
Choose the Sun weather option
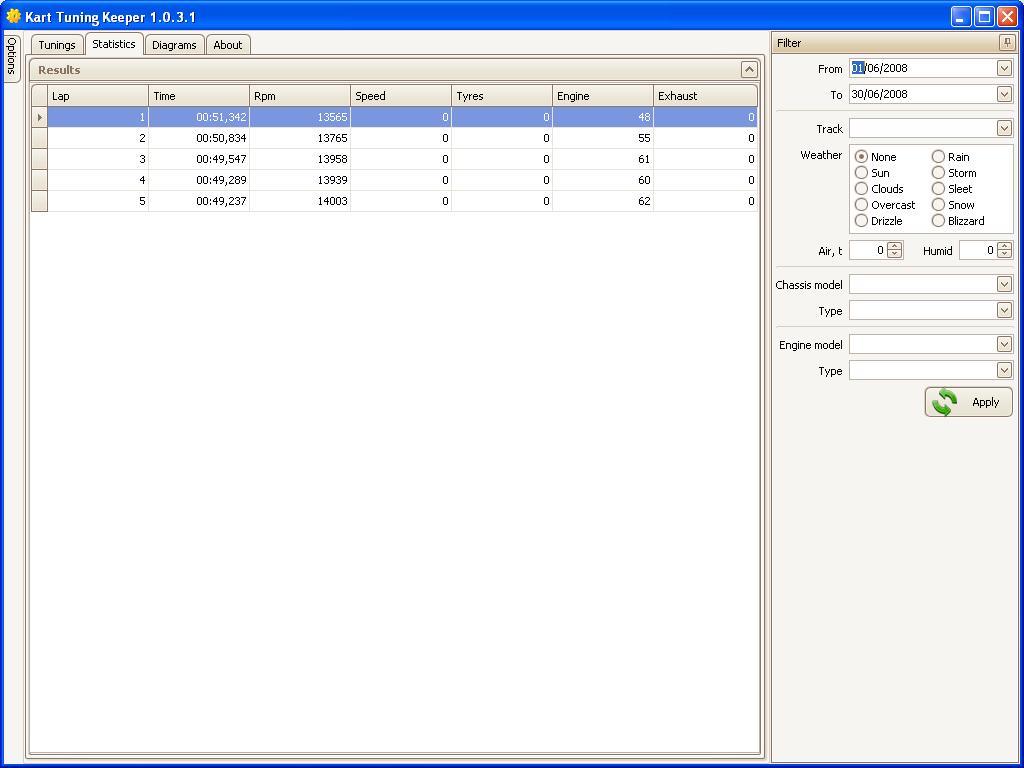pyautogui.click(x=861, y=173)
